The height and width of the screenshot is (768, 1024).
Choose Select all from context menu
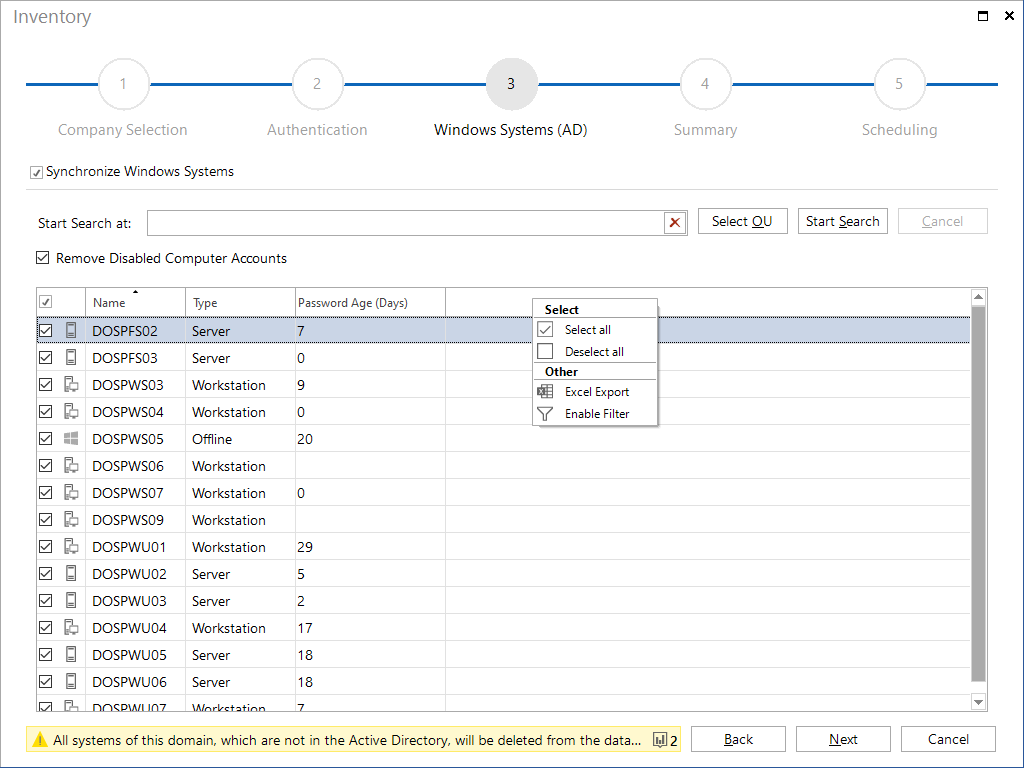point(595,330)
